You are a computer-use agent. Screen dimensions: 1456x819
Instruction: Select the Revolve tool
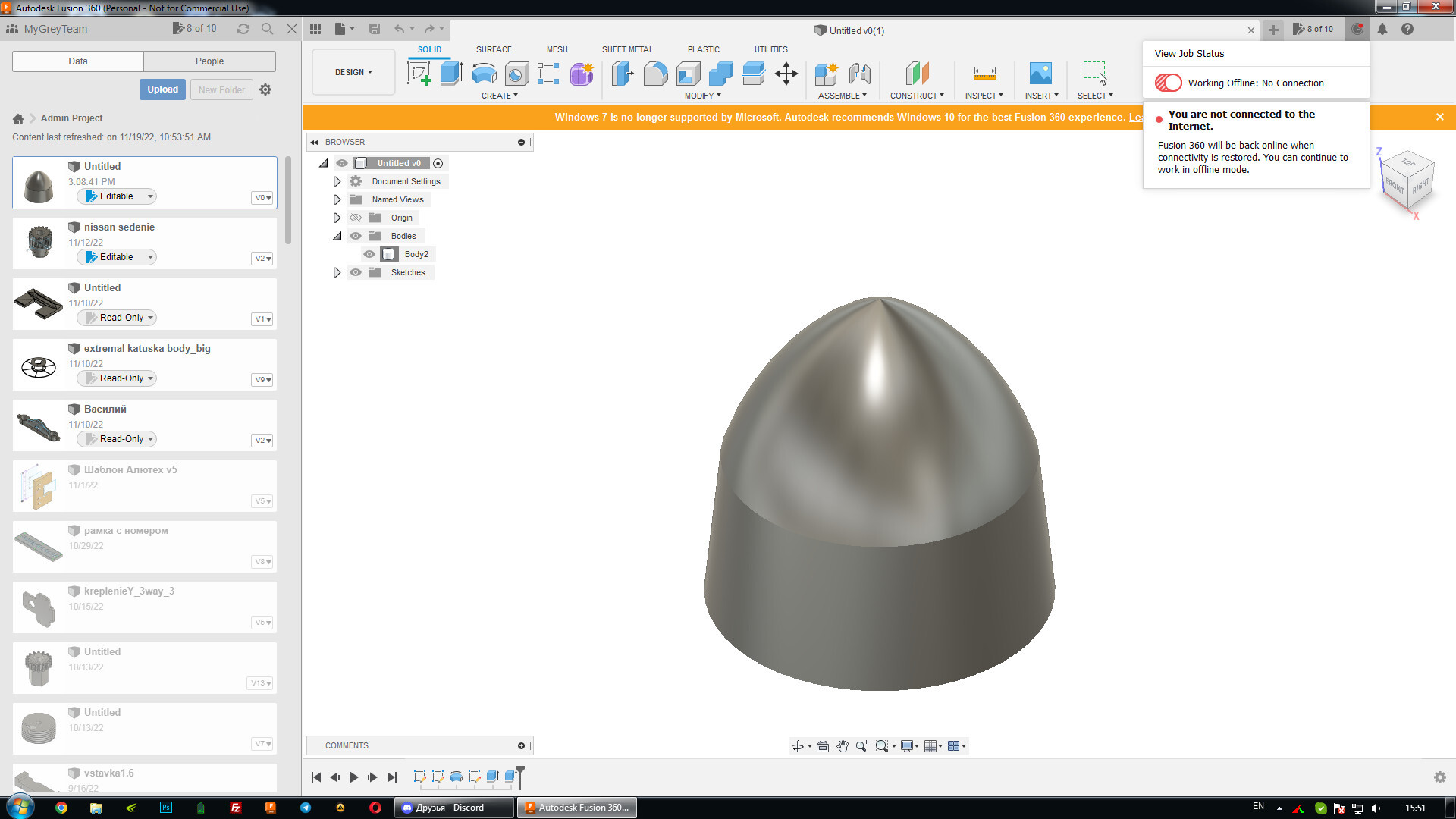click(484, 74)
